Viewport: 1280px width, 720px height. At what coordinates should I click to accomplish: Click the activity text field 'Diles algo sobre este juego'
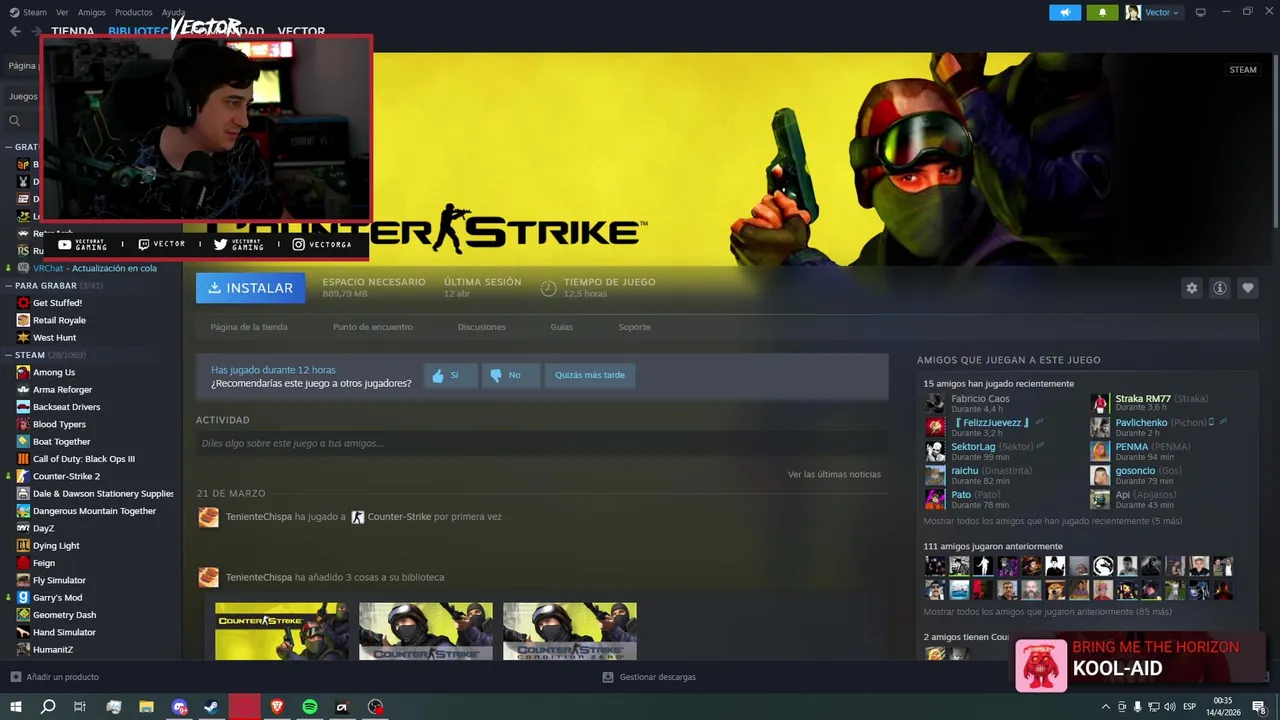tap(542, 443)
